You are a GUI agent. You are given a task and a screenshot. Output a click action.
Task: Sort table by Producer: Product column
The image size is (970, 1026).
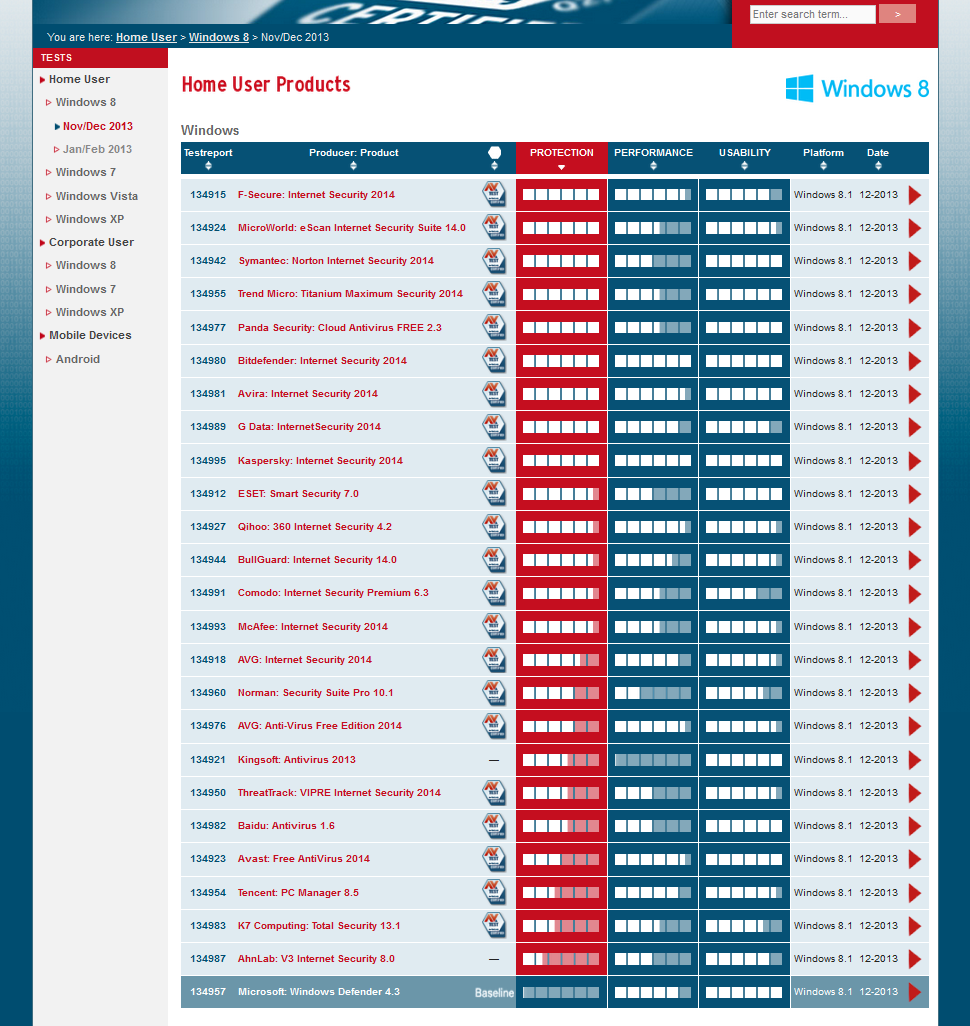[353, 166]
